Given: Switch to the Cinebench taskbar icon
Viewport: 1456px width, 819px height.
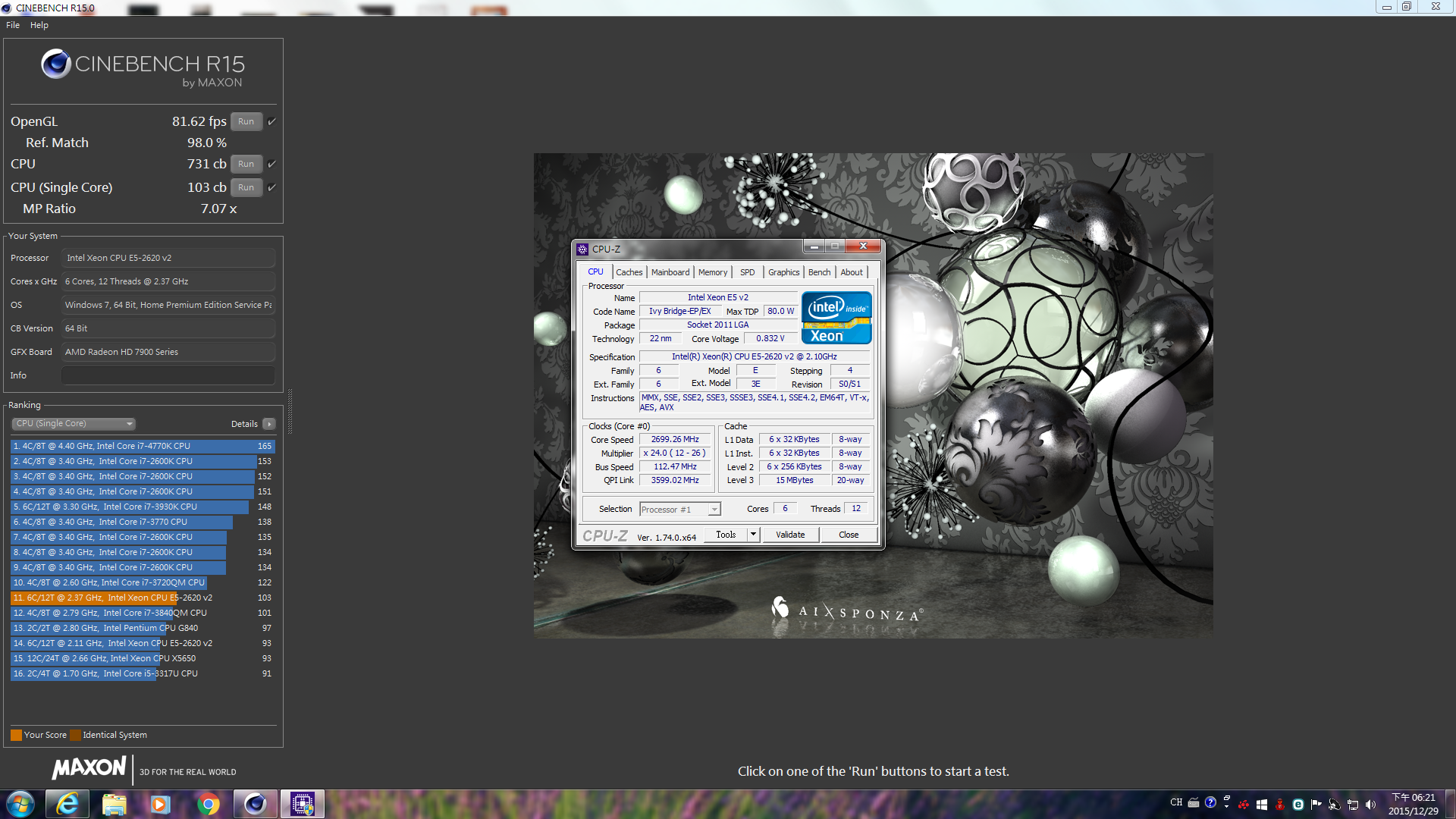Looking at the screenshot, I should pos(256,804).
